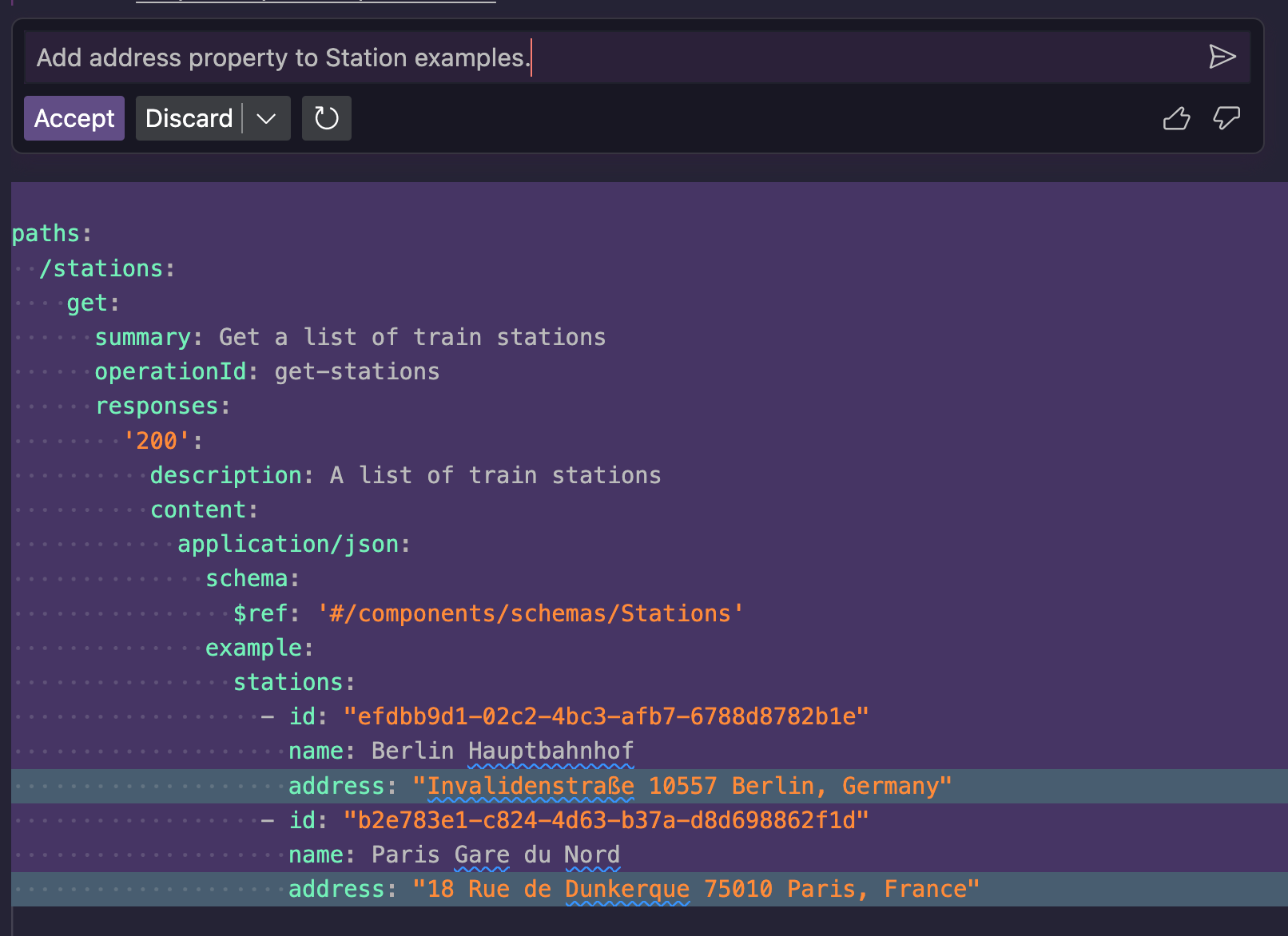The width and height of the screenshot is (1288, 936).
Task: Click the '#/components/schemas/Stations' reference
Action: [531, 613]
